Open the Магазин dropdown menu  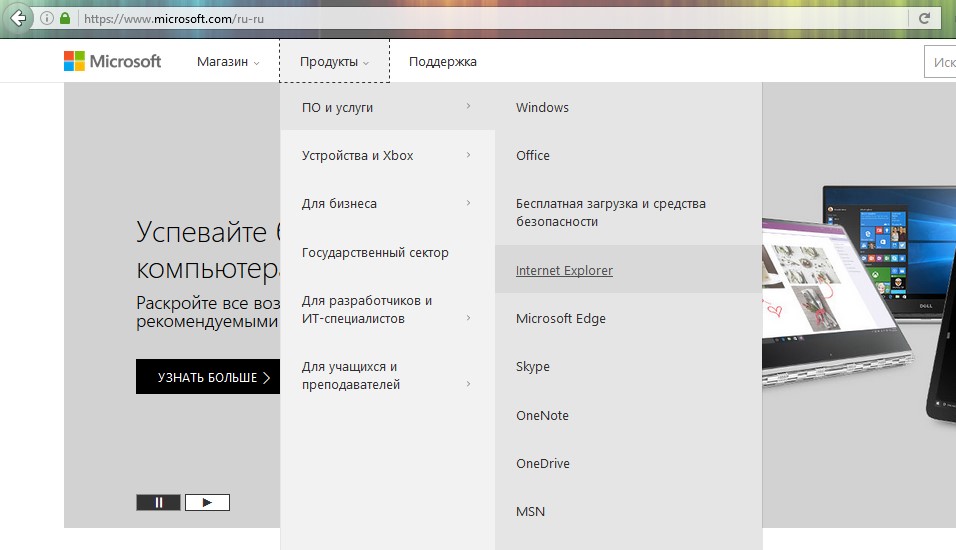pyautogui.click(x=228, y=62)
